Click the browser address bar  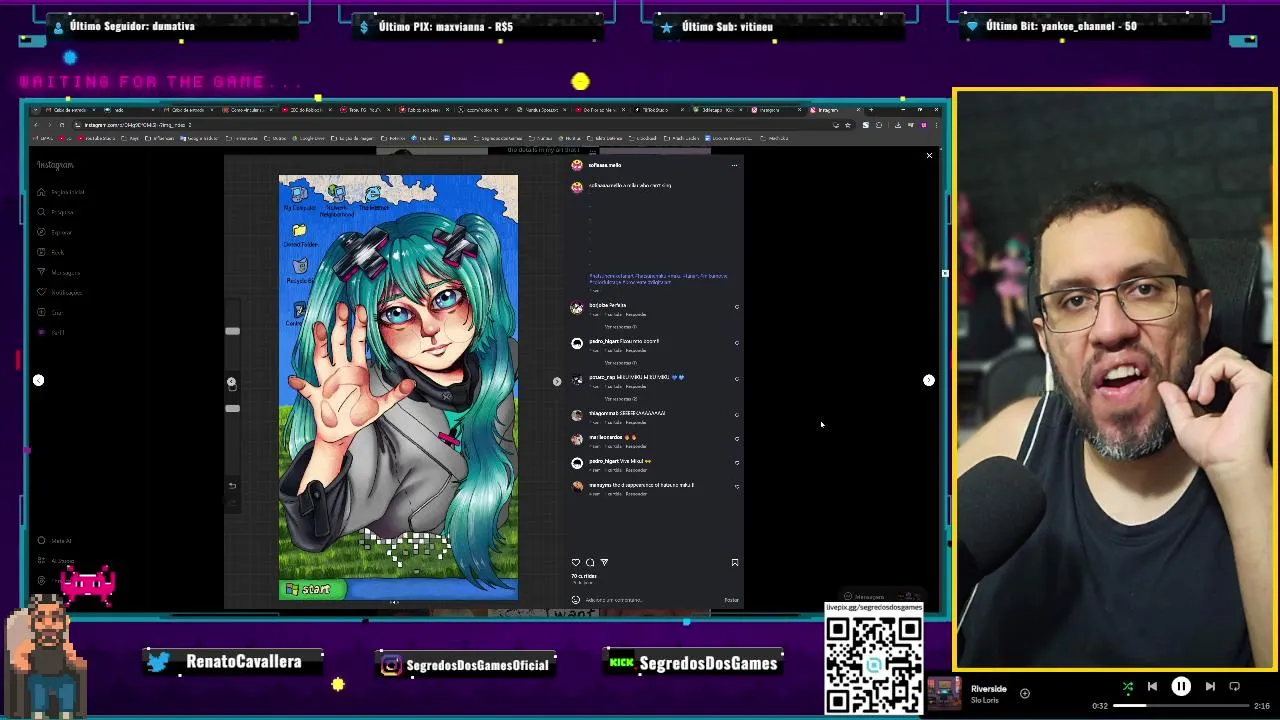click(x=450, y=125)
